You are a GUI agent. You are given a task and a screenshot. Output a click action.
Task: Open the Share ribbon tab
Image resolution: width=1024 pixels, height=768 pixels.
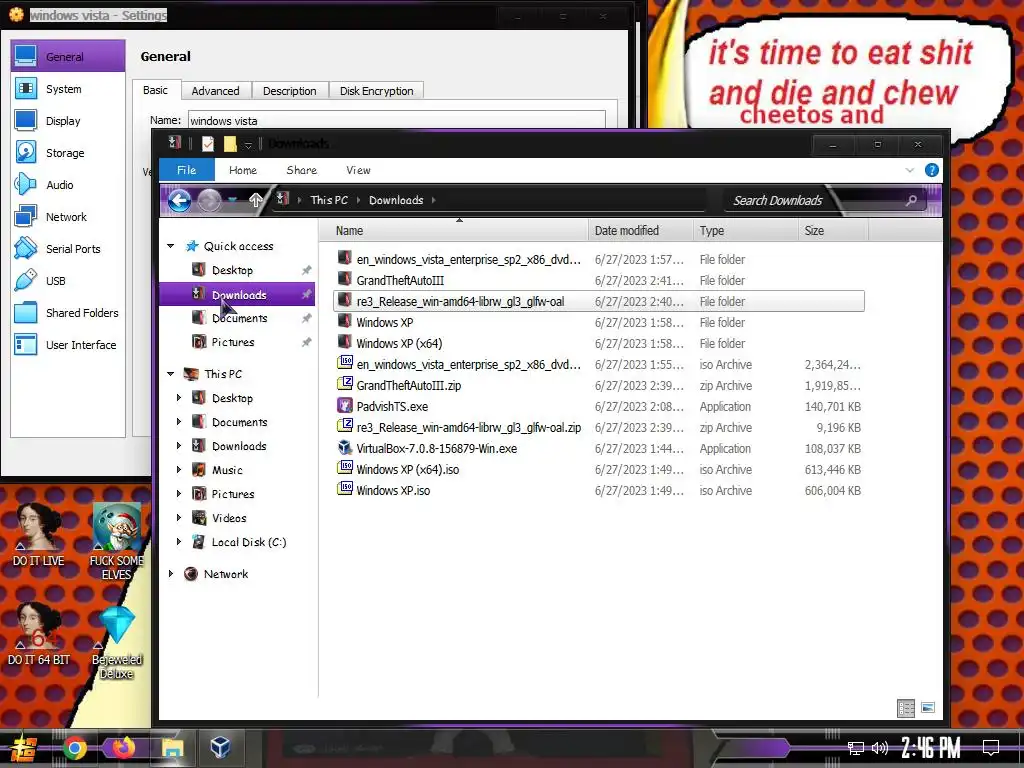click(301, 170)
